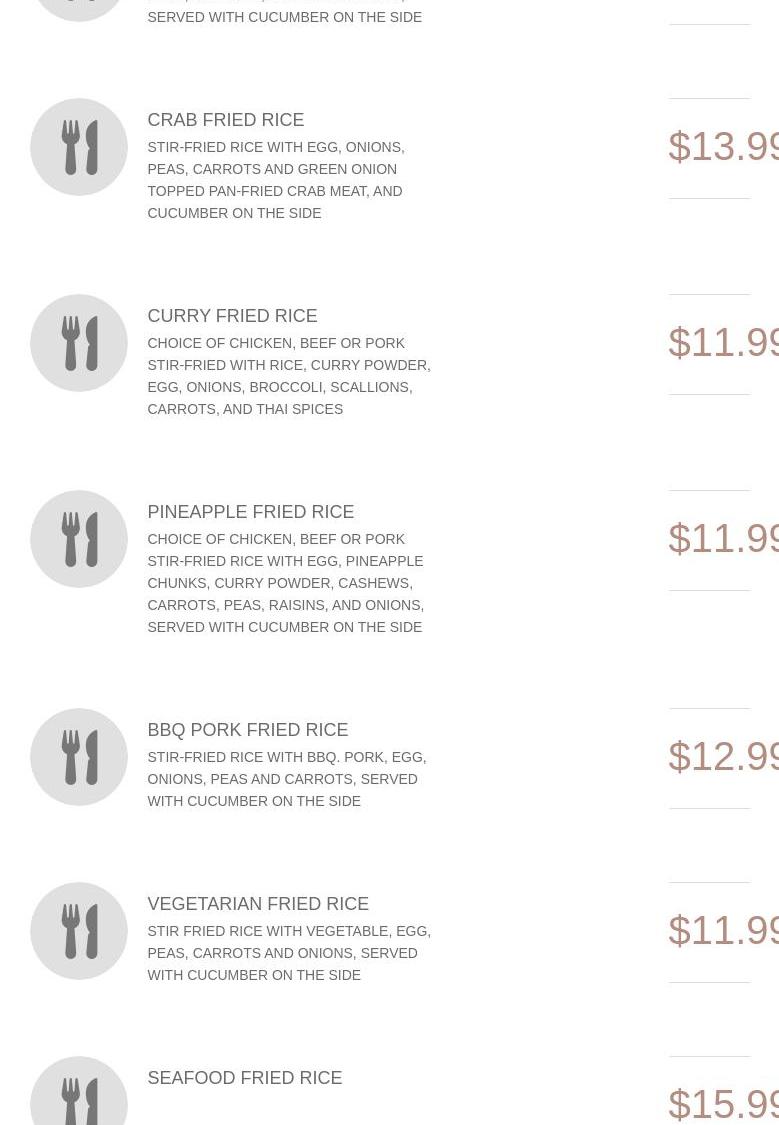Open the Crab Fried Rice title
The image size is (779, 1125).
225,120
